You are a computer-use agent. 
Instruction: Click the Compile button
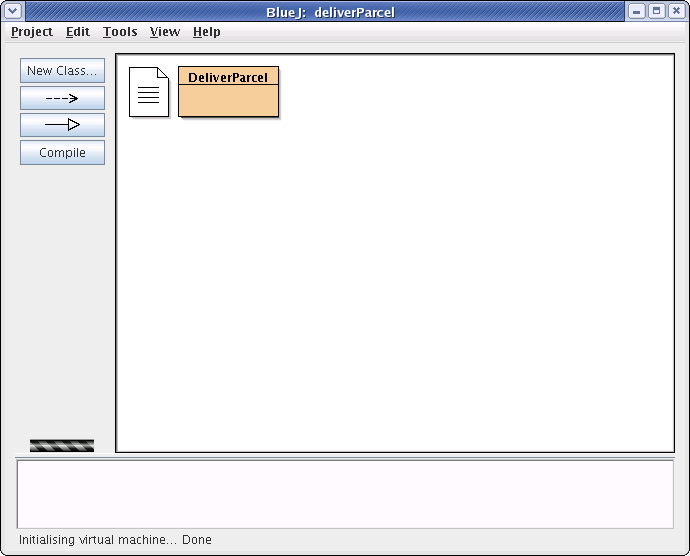click(62, 152)
